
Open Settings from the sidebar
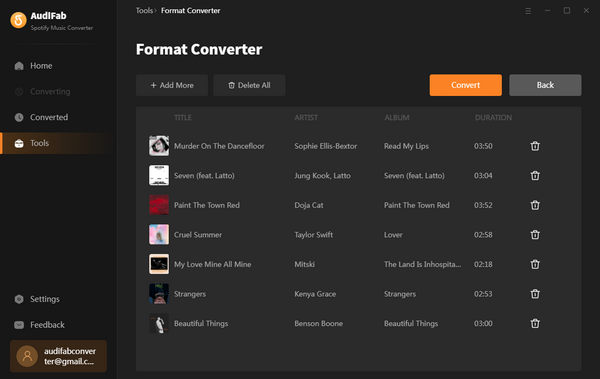point(37,299)
